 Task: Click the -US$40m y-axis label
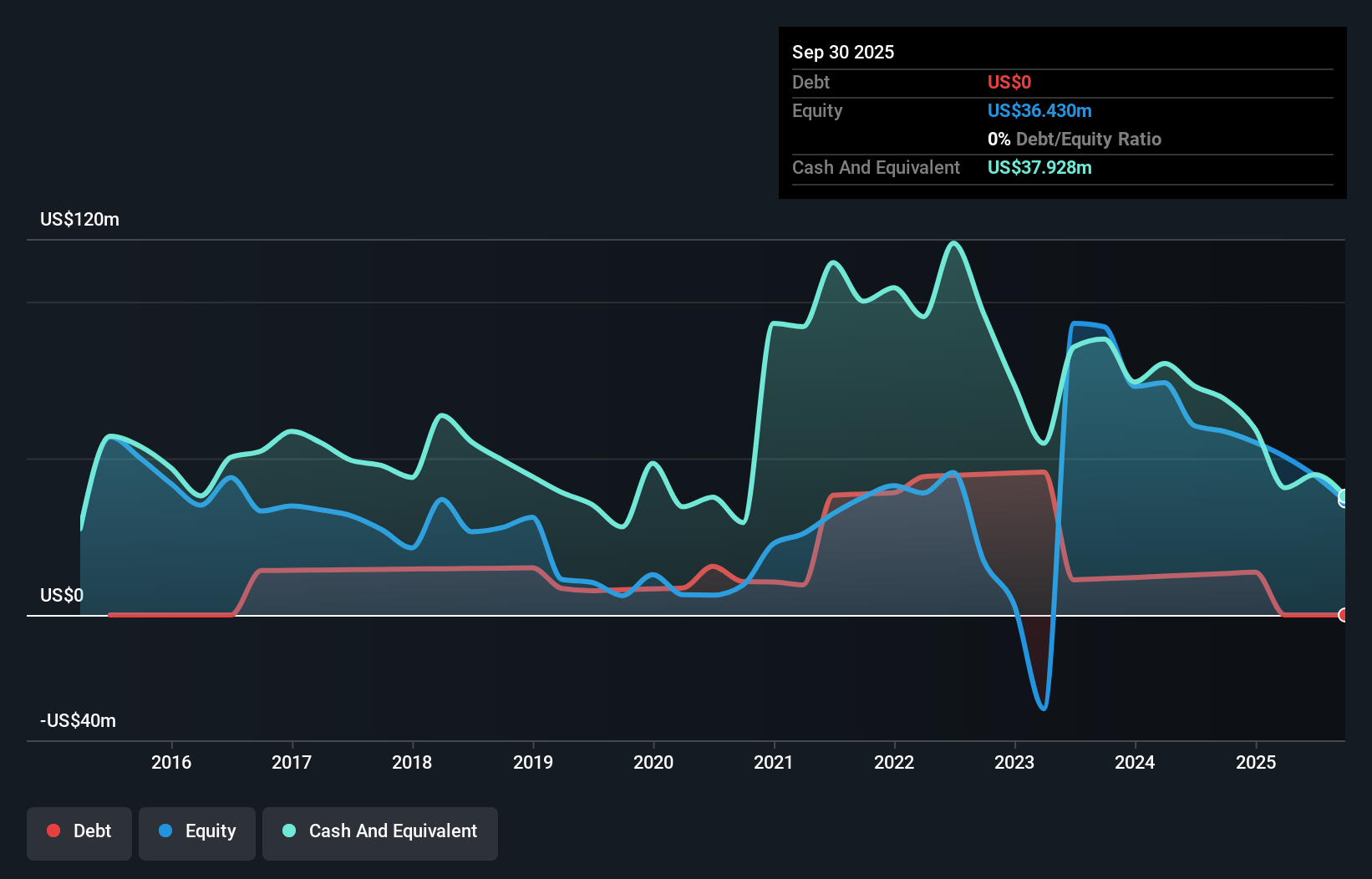[78, 720]
